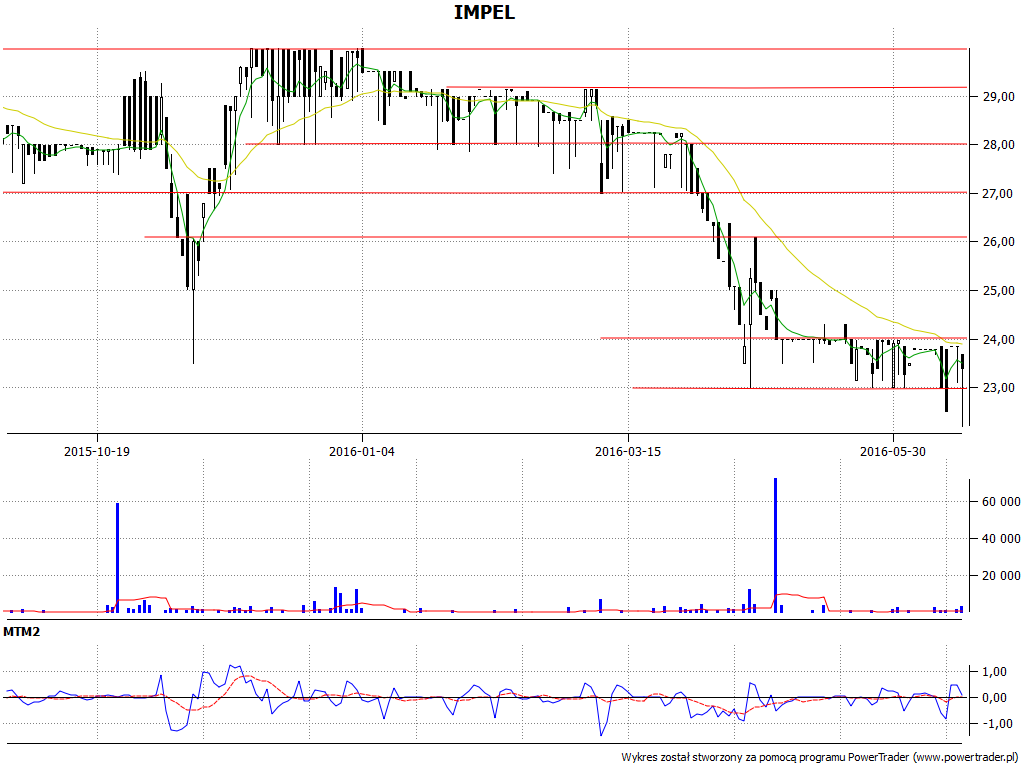Image resolution: width=1024 pixels, height=768 pixels.
Task: Select the 2016-03-15 date label
Action: [x=628, y=451]
